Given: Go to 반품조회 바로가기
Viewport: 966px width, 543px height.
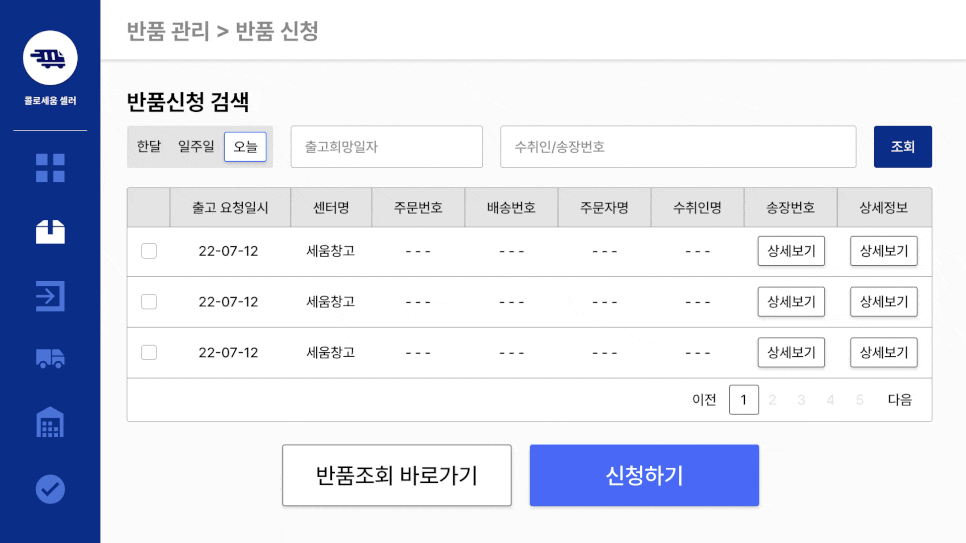Looking at the screenshot, I should [x=397, y=475].
